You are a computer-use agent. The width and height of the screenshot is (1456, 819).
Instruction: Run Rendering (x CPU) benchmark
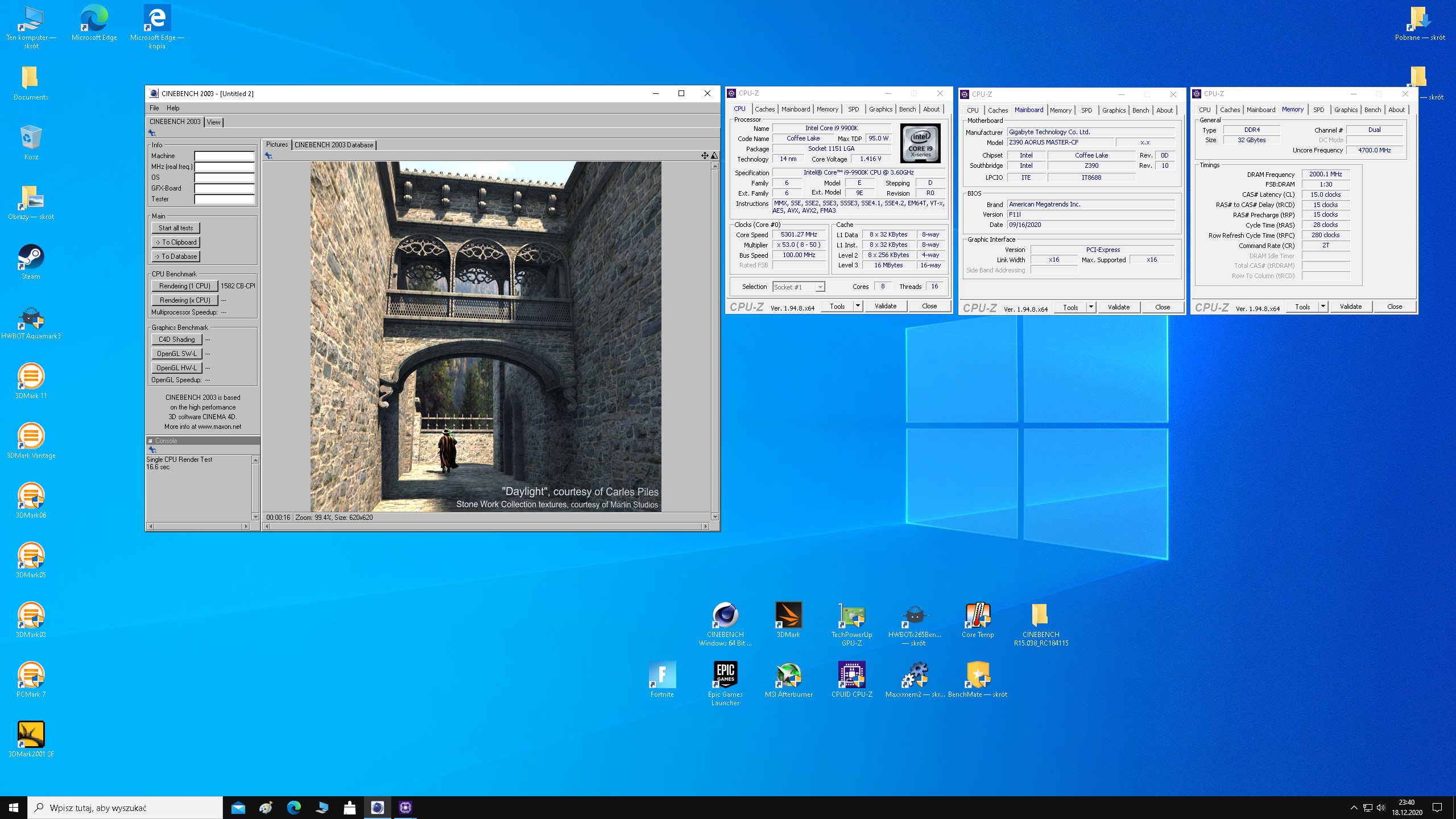pos(185,300)
